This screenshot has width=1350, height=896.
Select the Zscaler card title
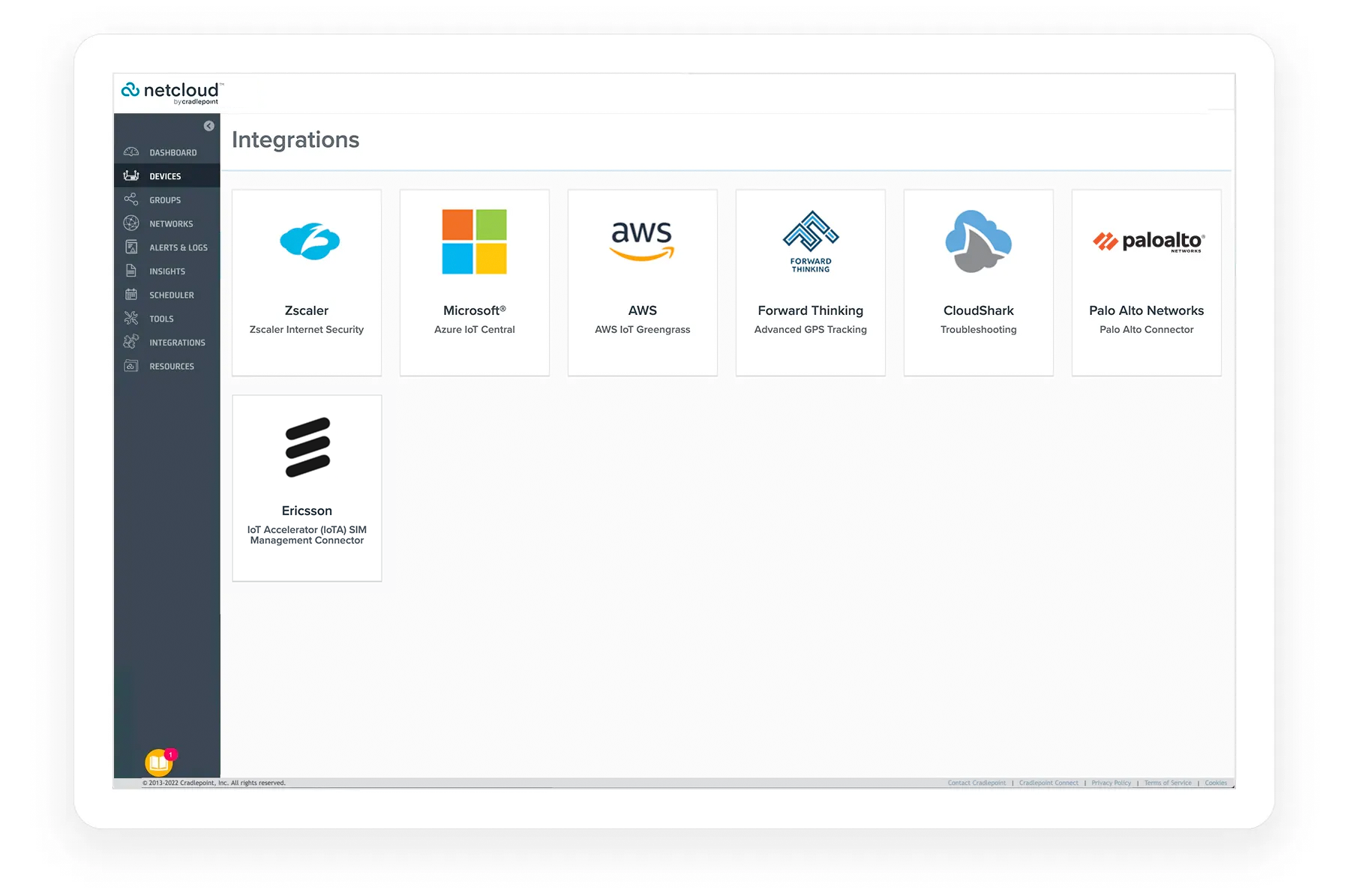[307, 310]
